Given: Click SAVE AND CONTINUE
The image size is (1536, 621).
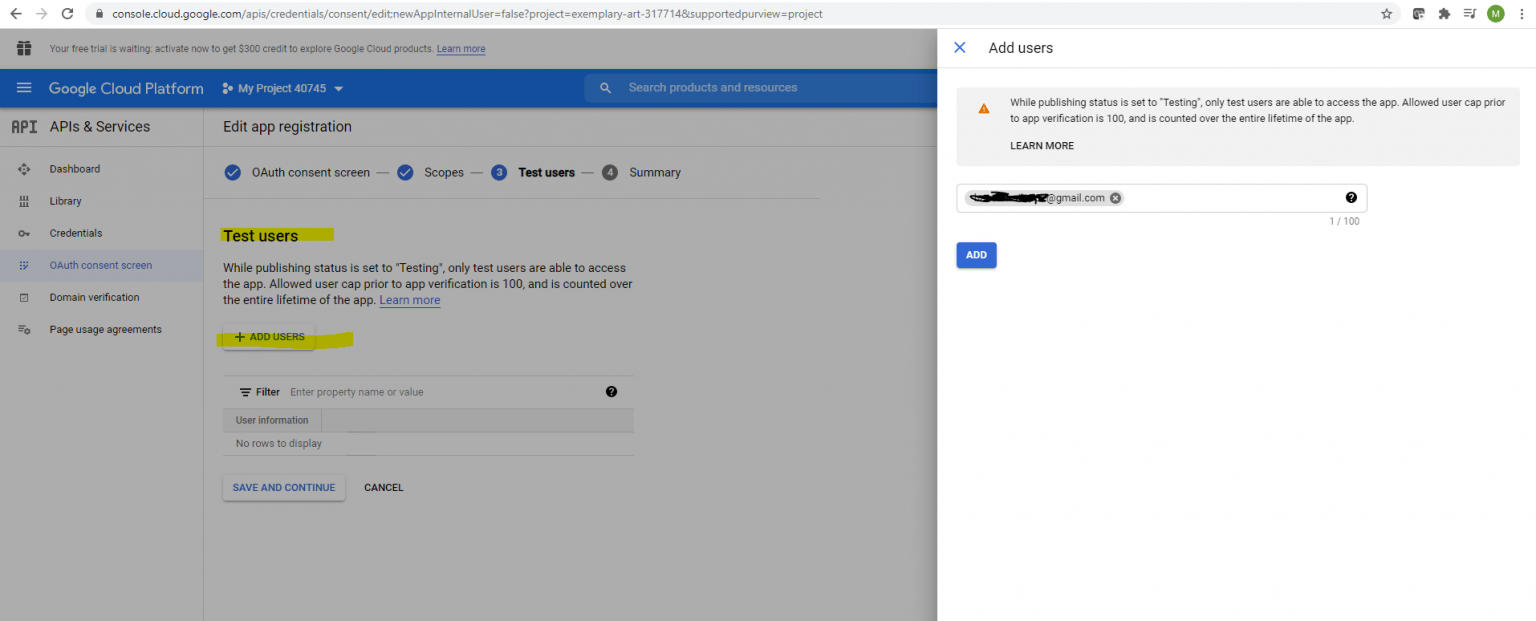Looking at the screenshot, I should coord(283,487).
